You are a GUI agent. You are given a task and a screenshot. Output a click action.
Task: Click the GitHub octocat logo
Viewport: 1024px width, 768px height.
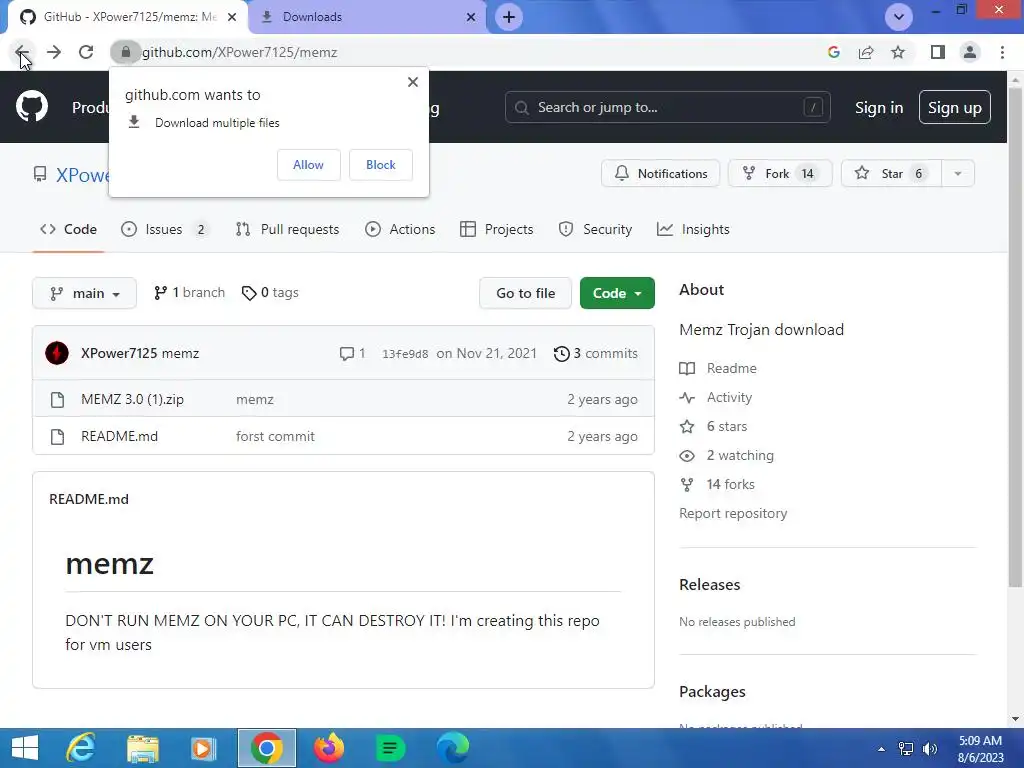[x=32, y=107]
